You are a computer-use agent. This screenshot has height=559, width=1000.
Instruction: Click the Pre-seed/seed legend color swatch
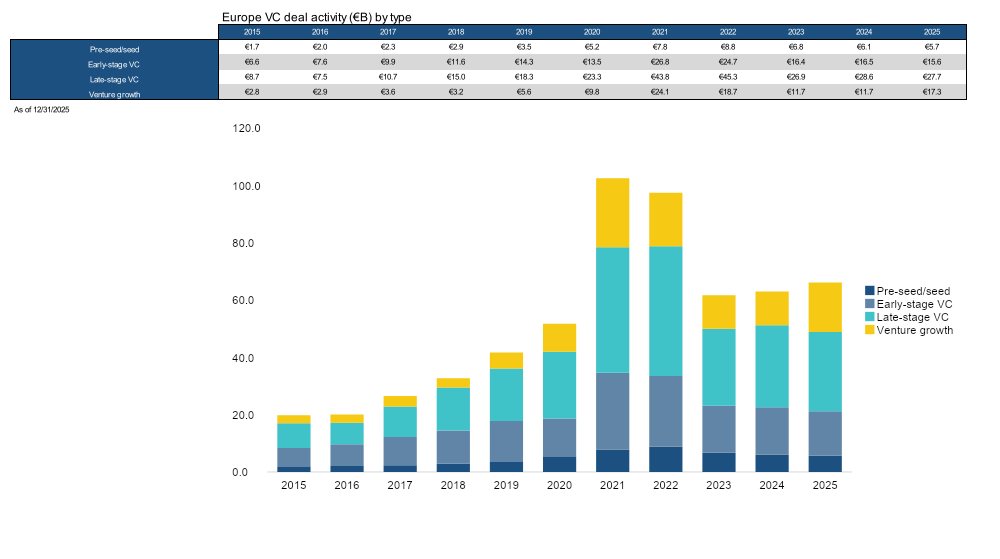[x=869, y=291]
